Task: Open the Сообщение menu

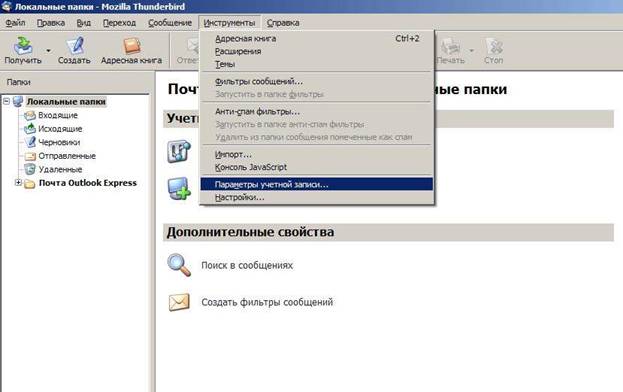Action: pos(170,23)
